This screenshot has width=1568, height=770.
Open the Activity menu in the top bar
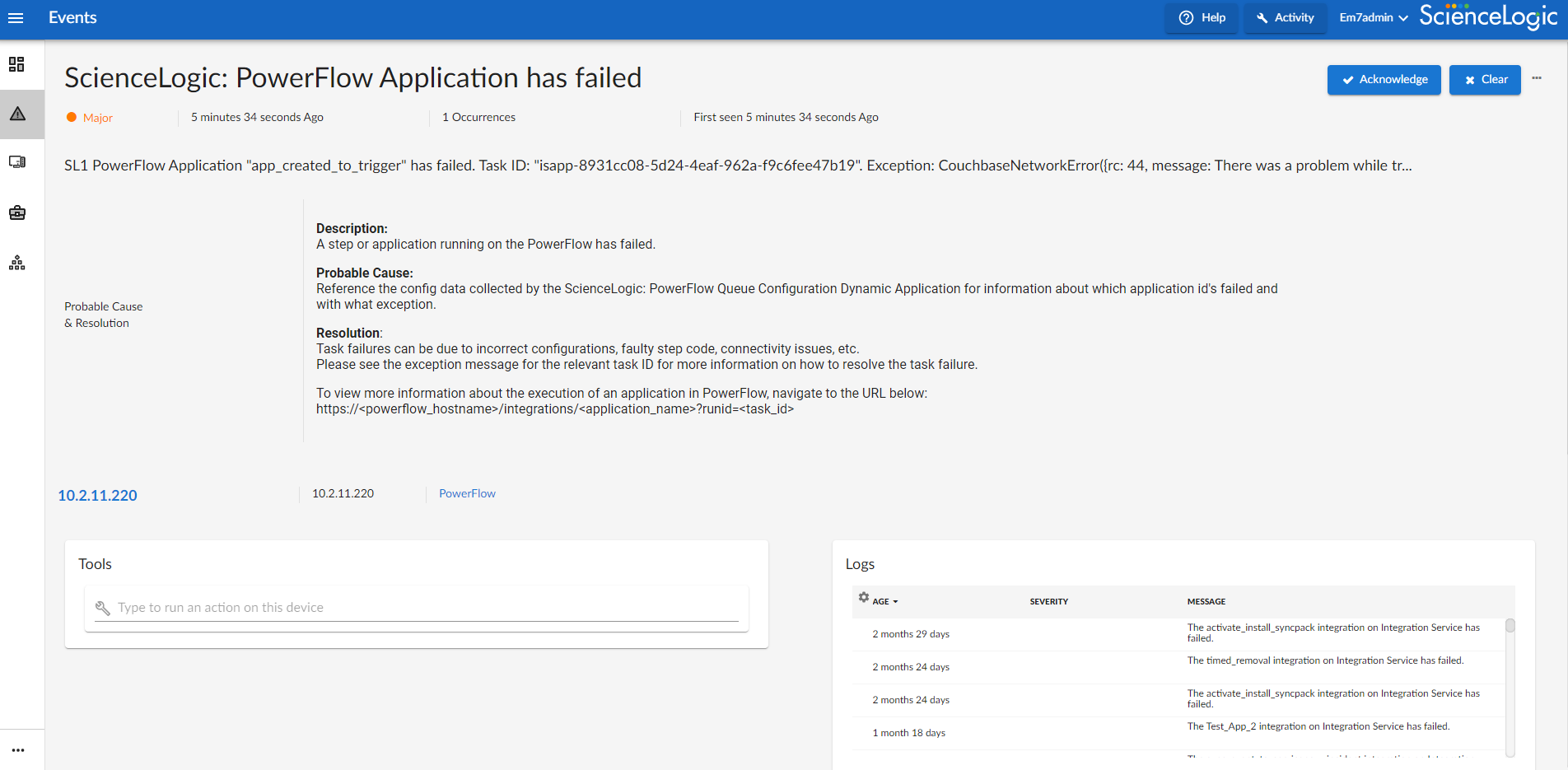[1285, 17]
